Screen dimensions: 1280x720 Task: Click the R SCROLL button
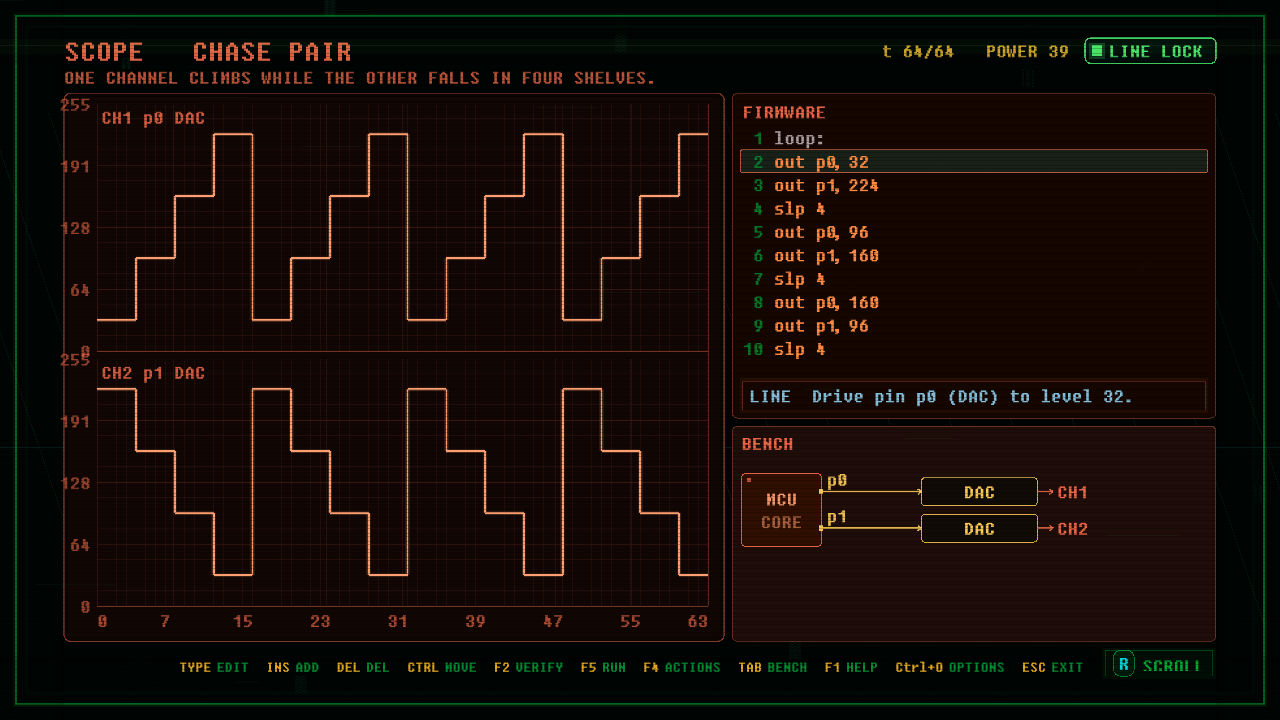click(x=1159, y=664)
